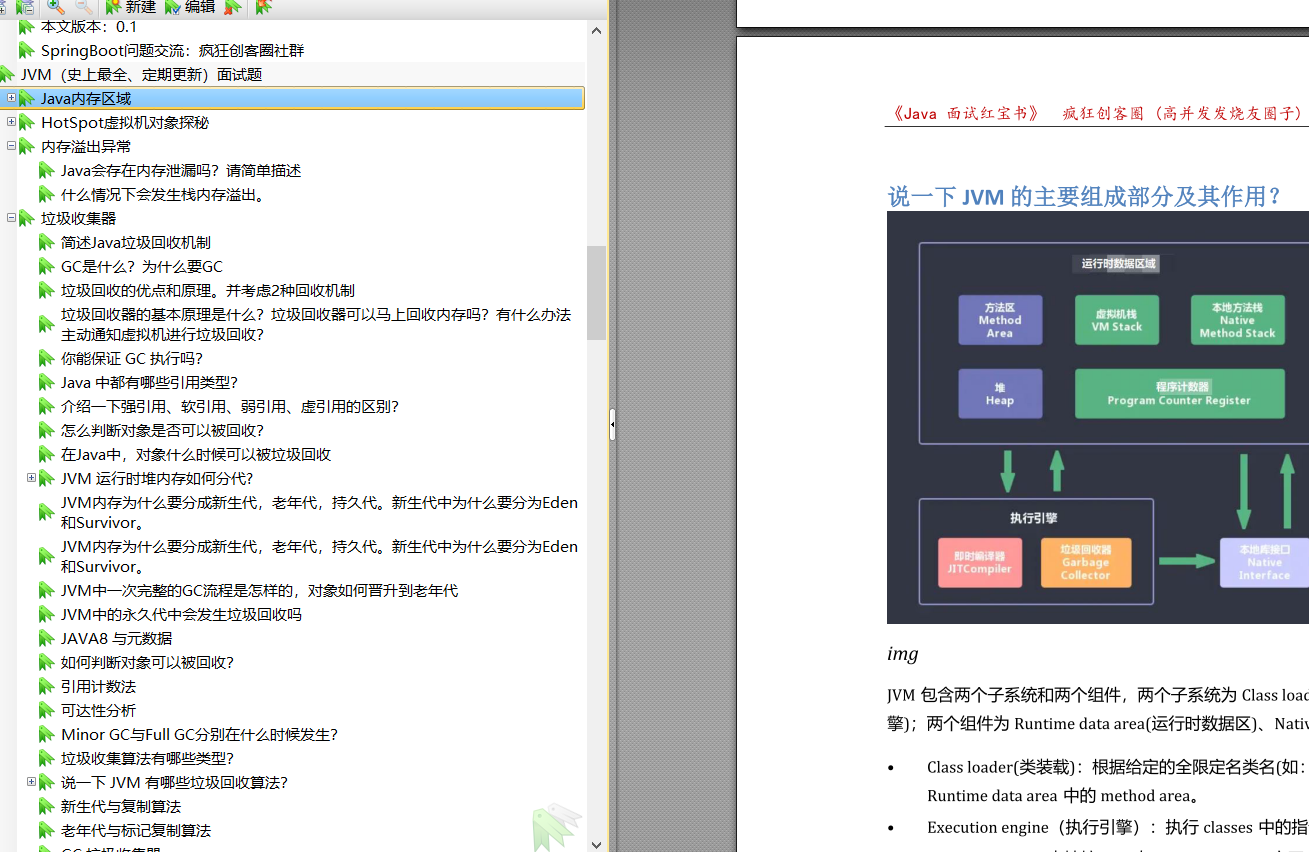Viewport: 1309px width, 852px height.
Task: Click the heading 说一下 JVM 的主要组成部分及其作用
Action: pyautogui.click(x=1084, y=196)
